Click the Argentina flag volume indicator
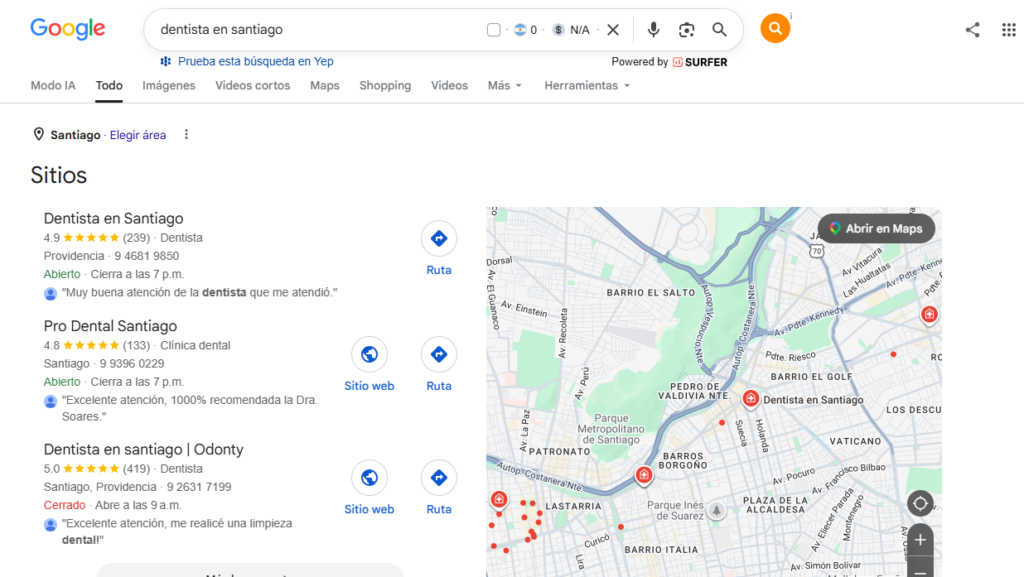This screenshot has height=577, width=1024. [520, 29]
